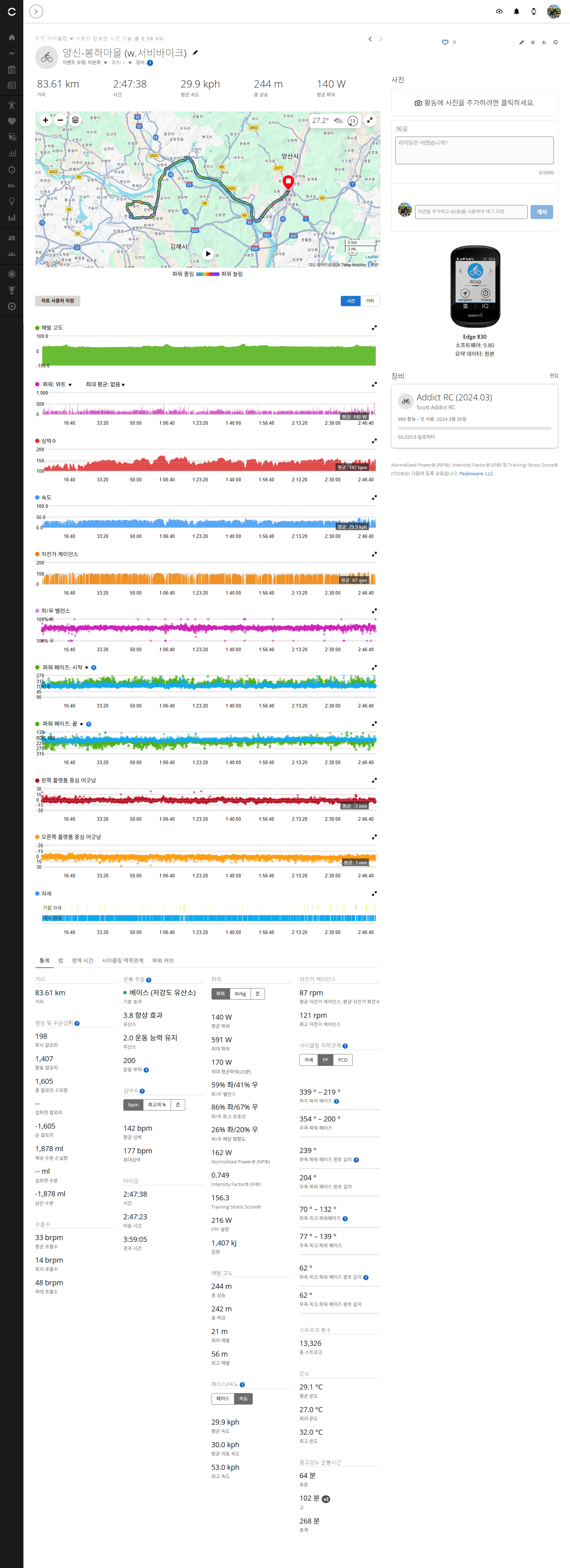Open map layers selector
This screenshot has height=1568, width=570.
coord(75,120)
